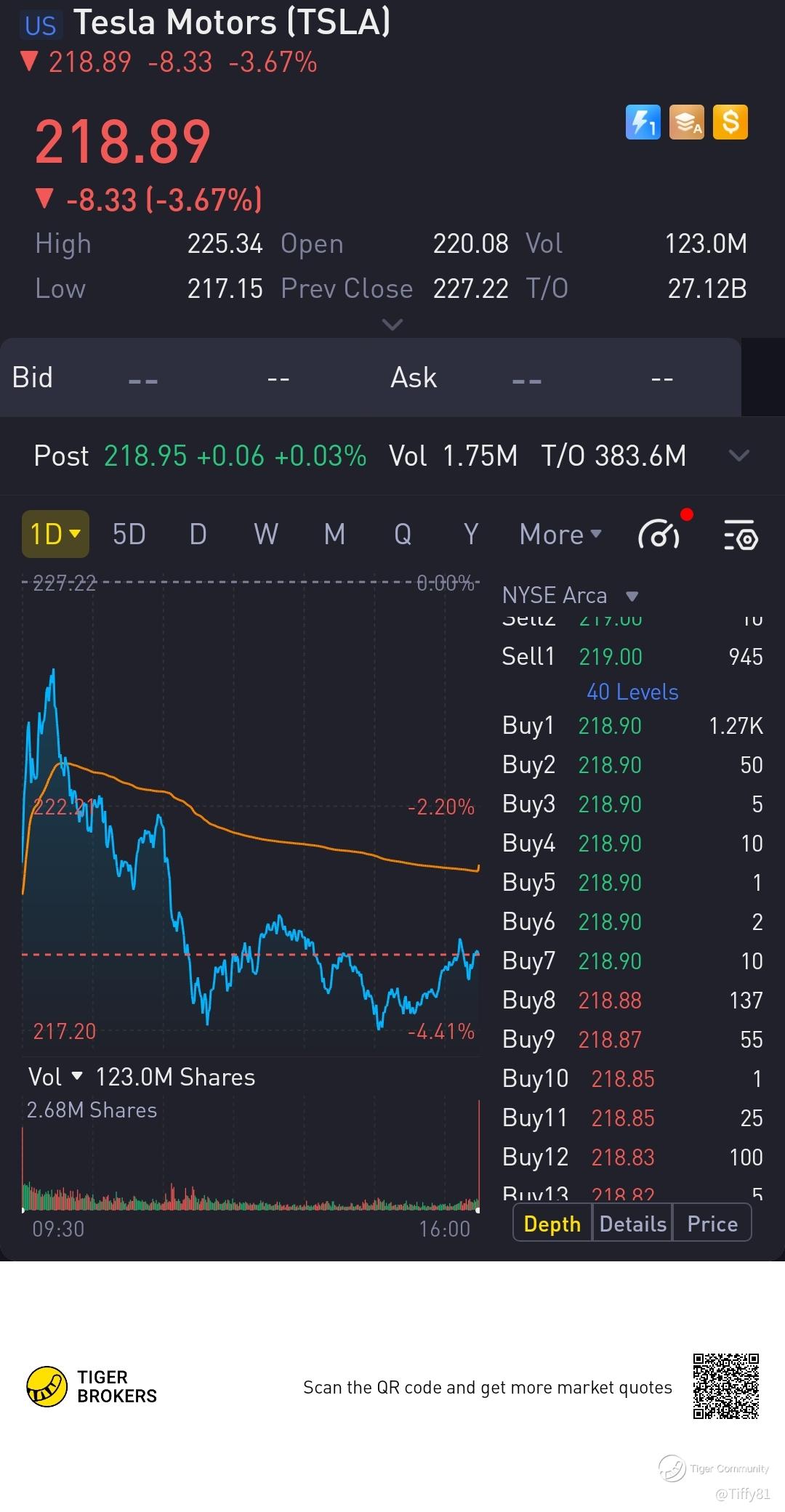Tap the Buy10 218.85 order row

pyautogui.click(x=632, y=1079)
